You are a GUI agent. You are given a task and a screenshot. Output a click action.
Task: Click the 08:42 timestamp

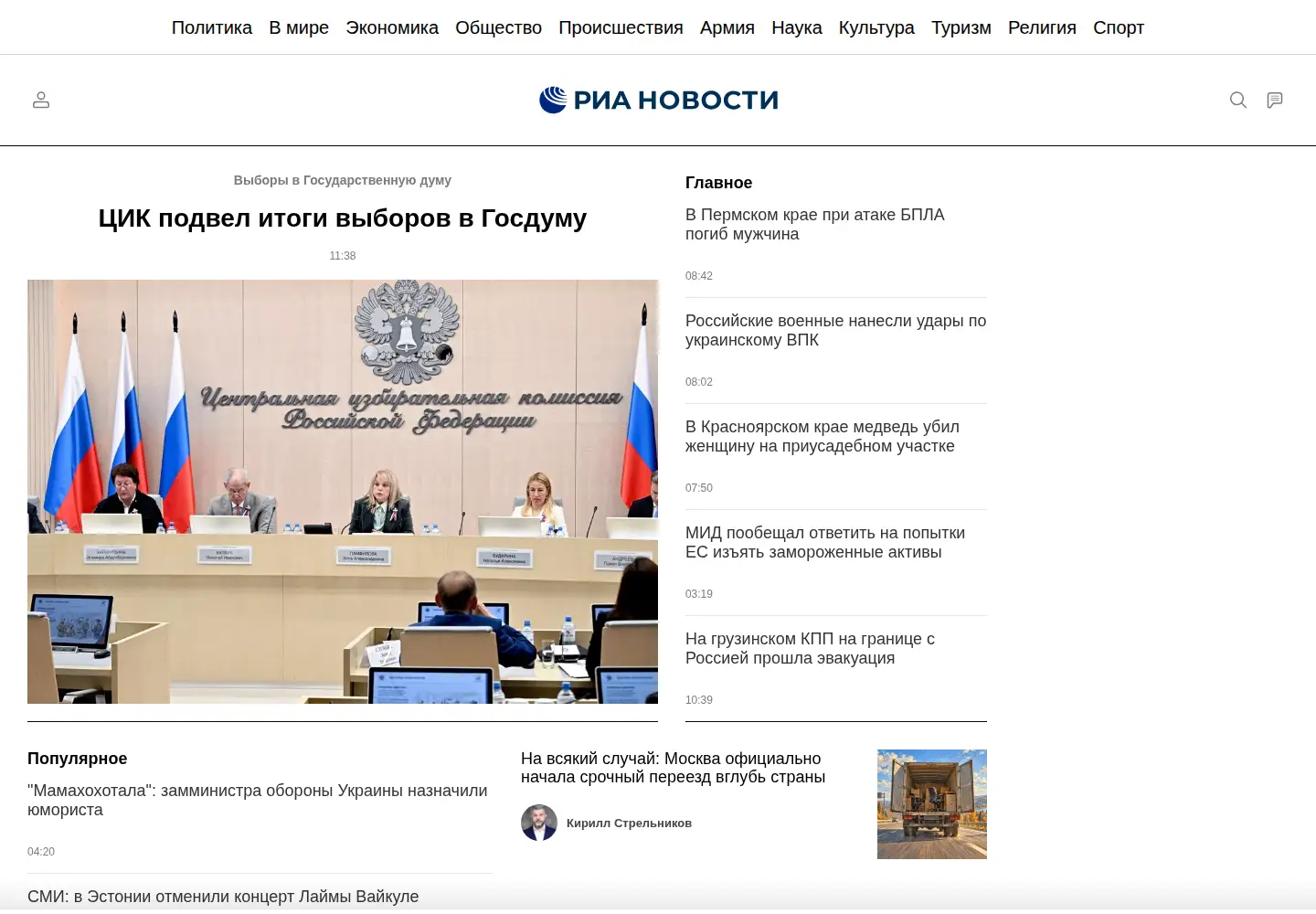pyautogui.click(x=699, y=276)
